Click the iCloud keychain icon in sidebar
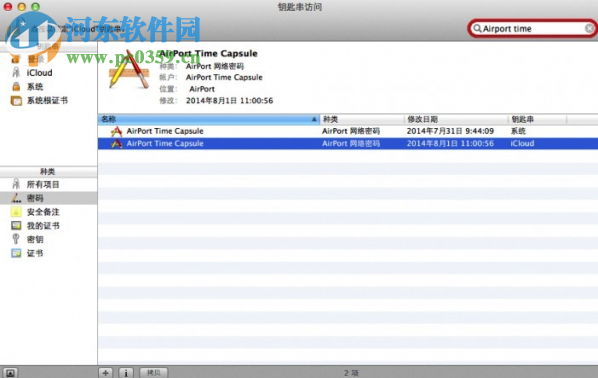 [16, 72]
